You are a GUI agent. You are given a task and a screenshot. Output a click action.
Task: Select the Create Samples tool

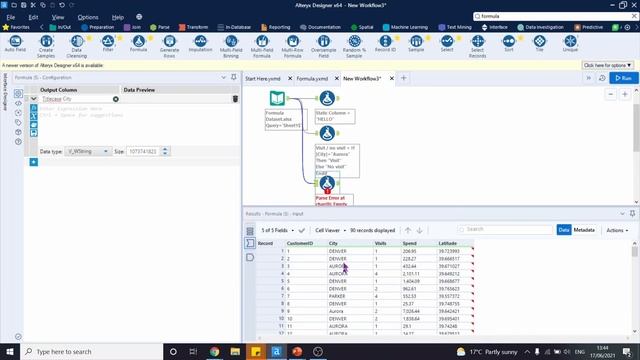point(46,46)
